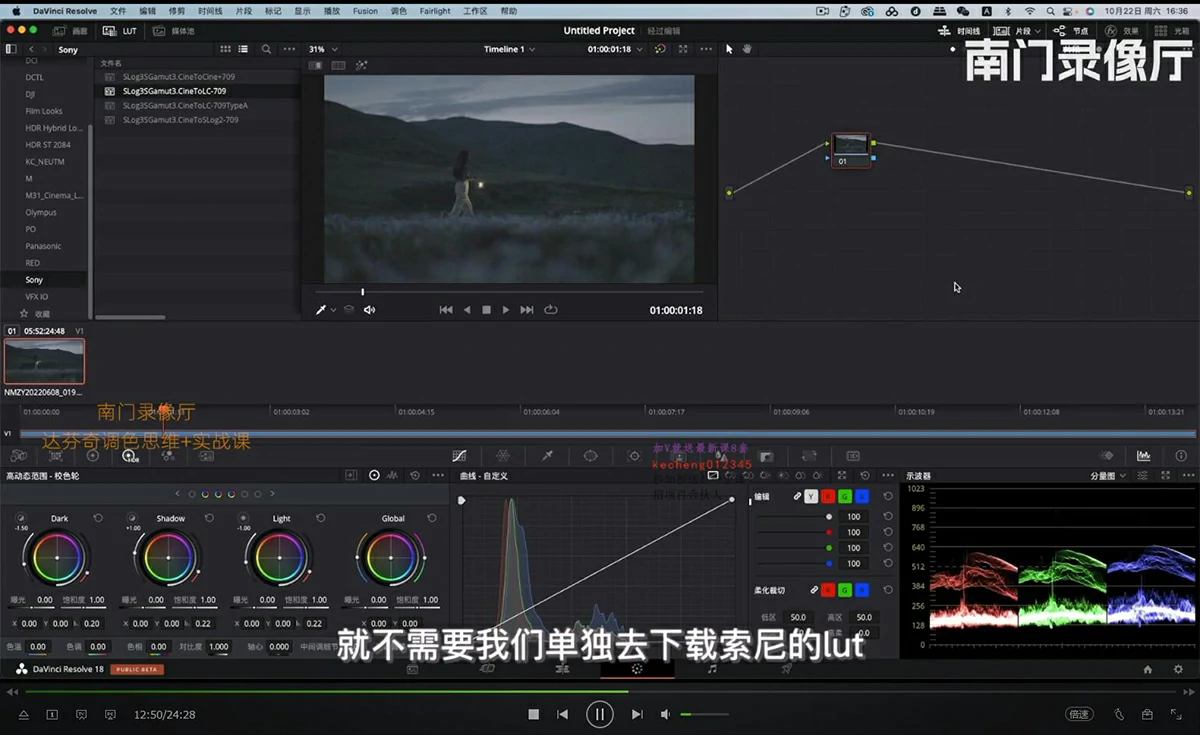Unlink the 编辑 curve channel gang icon
1200x735 pixels.
point(797,496)
